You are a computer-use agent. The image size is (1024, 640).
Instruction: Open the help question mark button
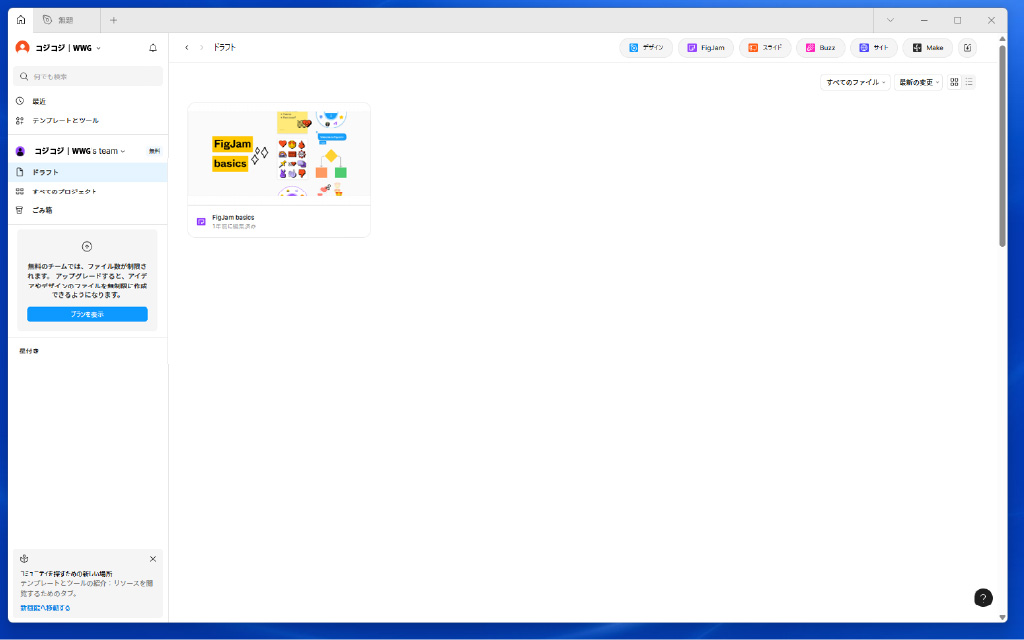[x=983, y=598]
